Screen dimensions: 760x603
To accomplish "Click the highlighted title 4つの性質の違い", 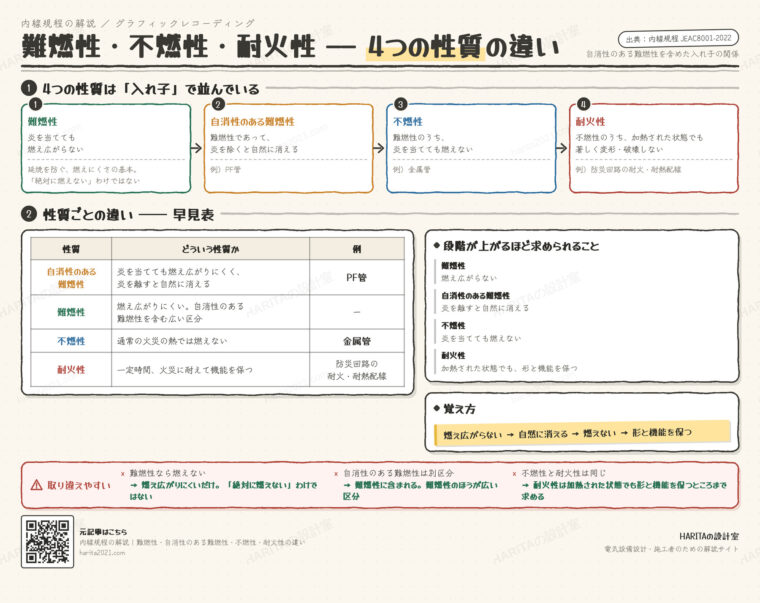I will coord(463,47).
